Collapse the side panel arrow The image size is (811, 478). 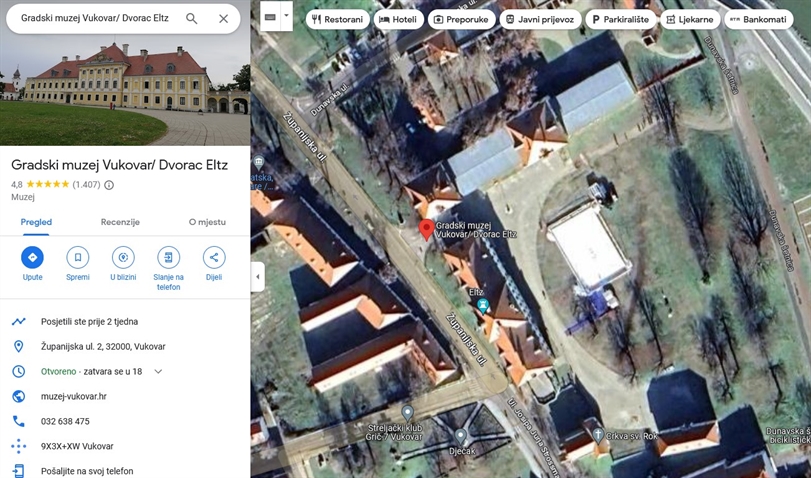(258, 277)
